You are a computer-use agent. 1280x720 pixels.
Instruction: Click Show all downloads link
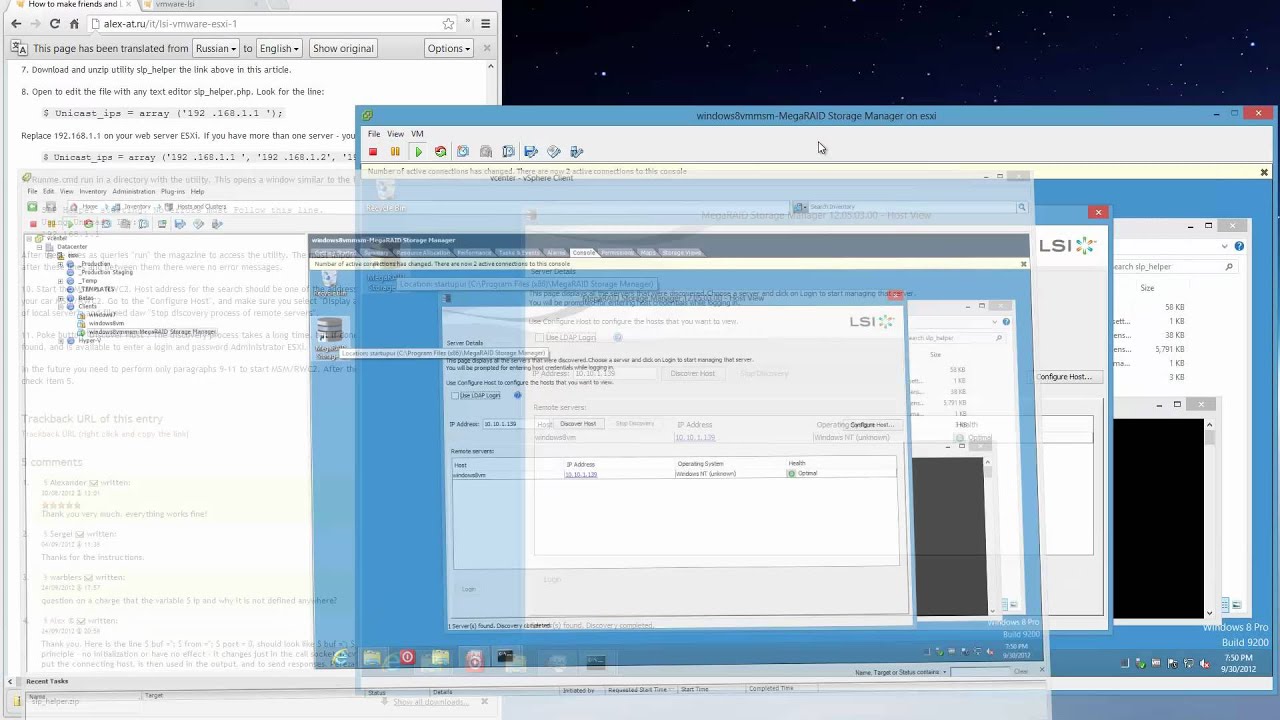431,702
